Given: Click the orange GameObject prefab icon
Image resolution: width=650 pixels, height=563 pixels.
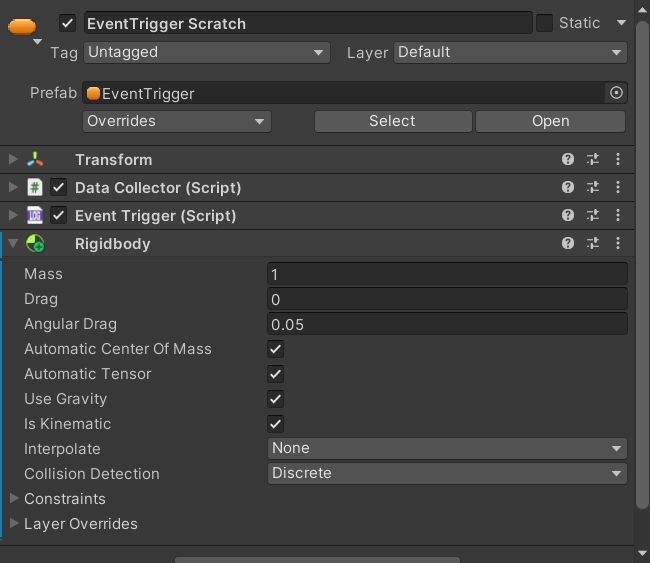Looking at the screenshot, I should [22, 26].
